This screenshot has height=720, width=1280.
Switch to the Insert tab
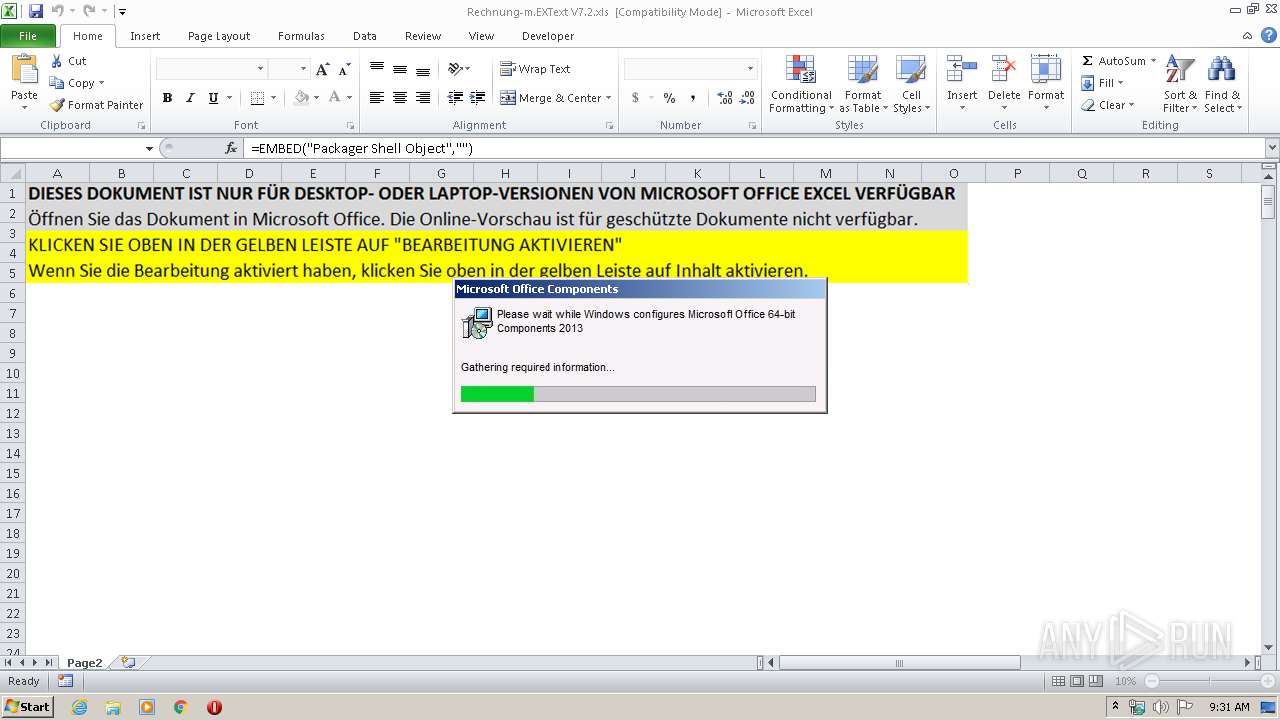point(145,36)
